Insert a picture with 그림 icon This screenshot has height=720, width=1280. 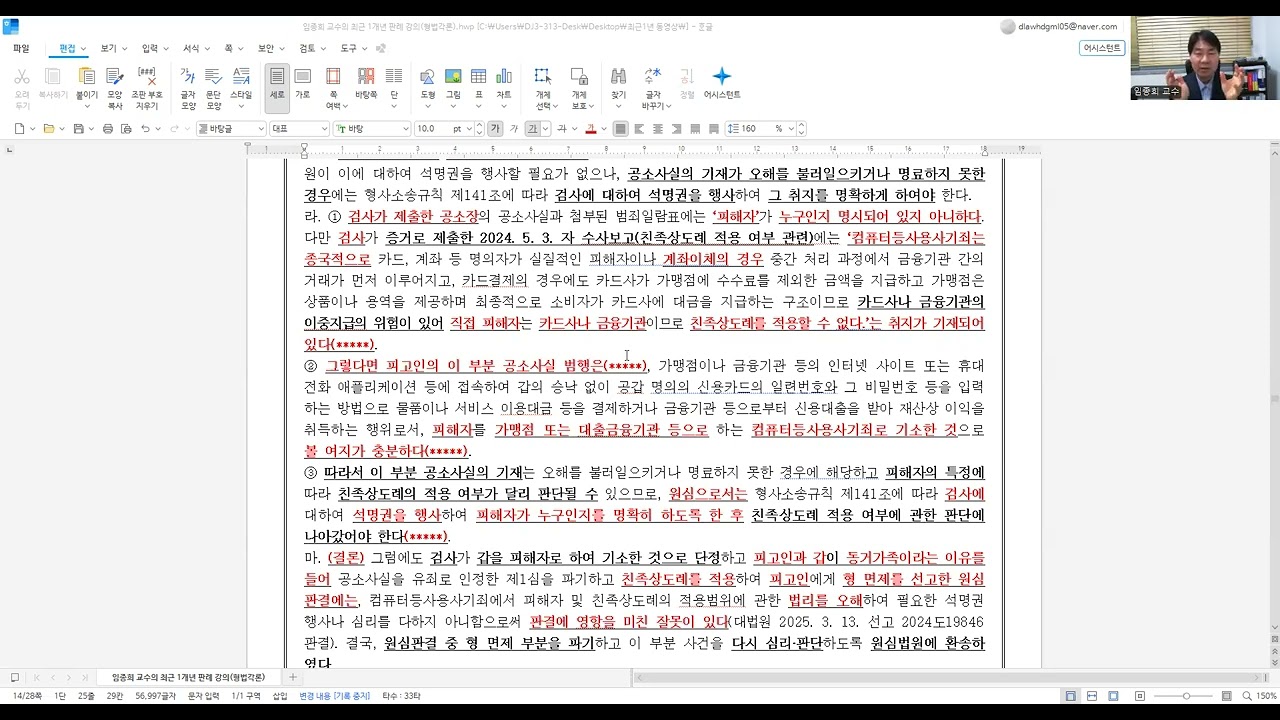point(453,77)
